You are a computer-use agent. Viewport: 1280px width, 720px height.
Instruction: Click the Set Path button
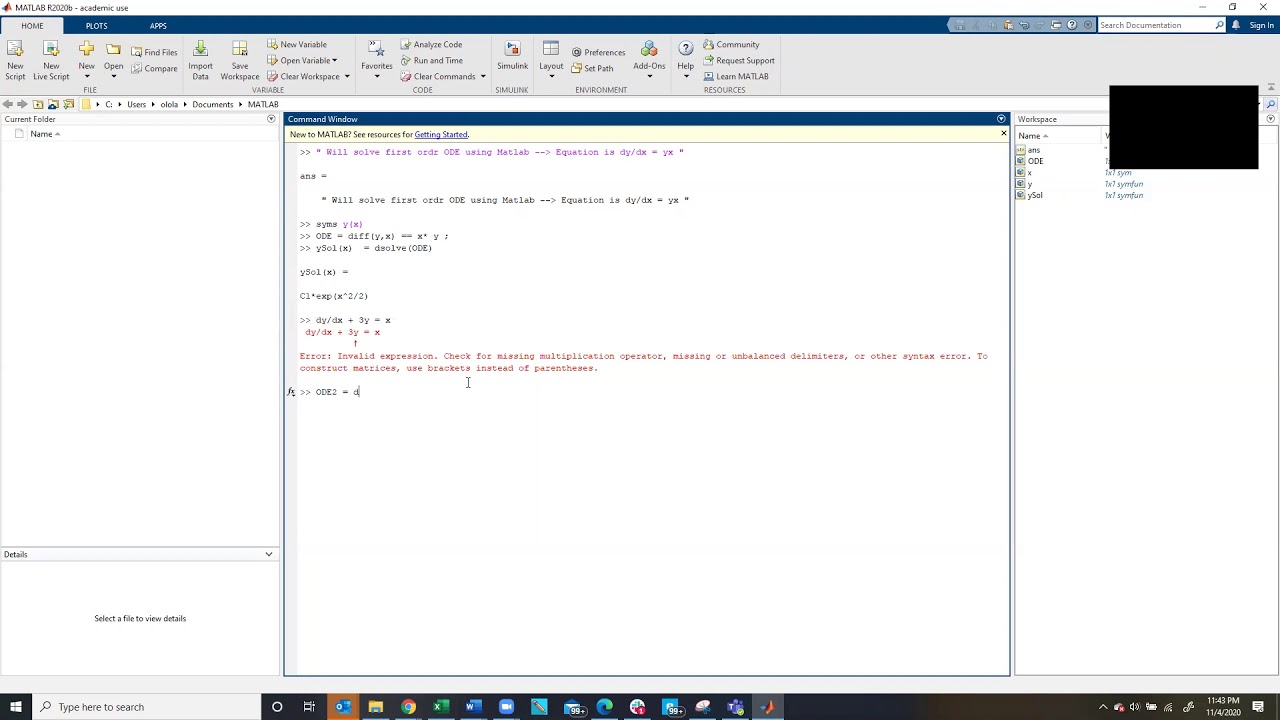coord(592,68)
